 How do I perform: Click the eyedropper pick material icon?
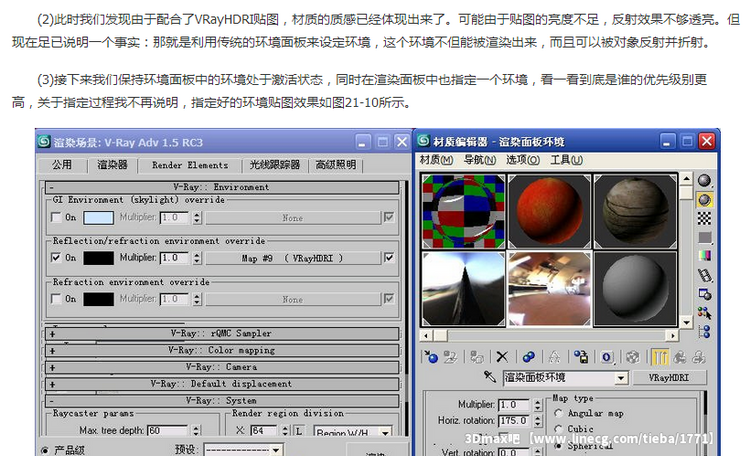[x=489, y=377]
